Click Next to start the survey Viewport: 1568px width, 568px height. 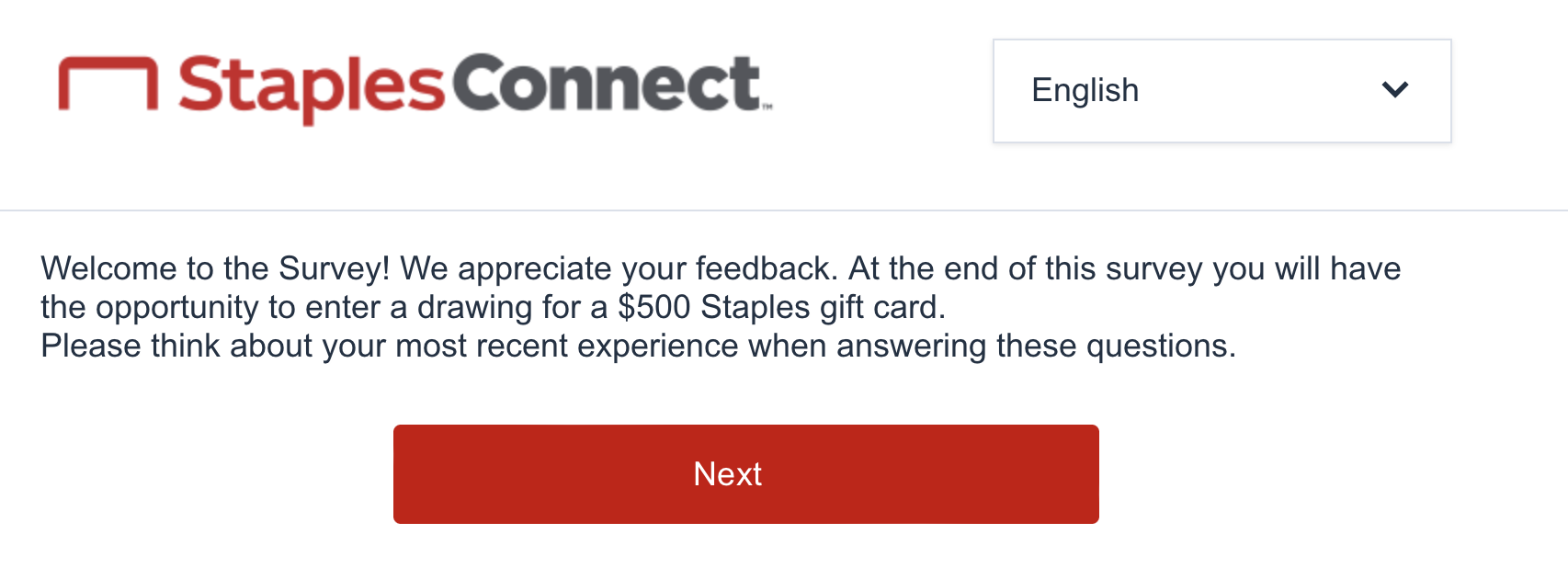point(746,473)
